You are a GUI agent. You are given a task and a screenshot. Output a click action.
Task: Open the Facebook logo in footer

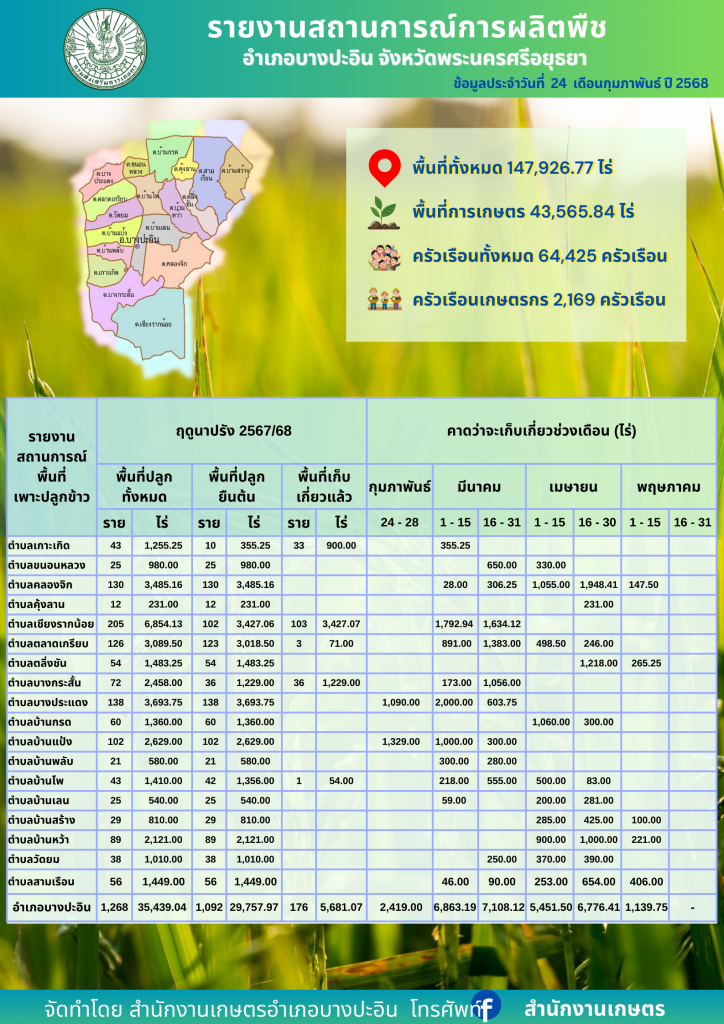pyautogui.click(x=485, y=1006)
